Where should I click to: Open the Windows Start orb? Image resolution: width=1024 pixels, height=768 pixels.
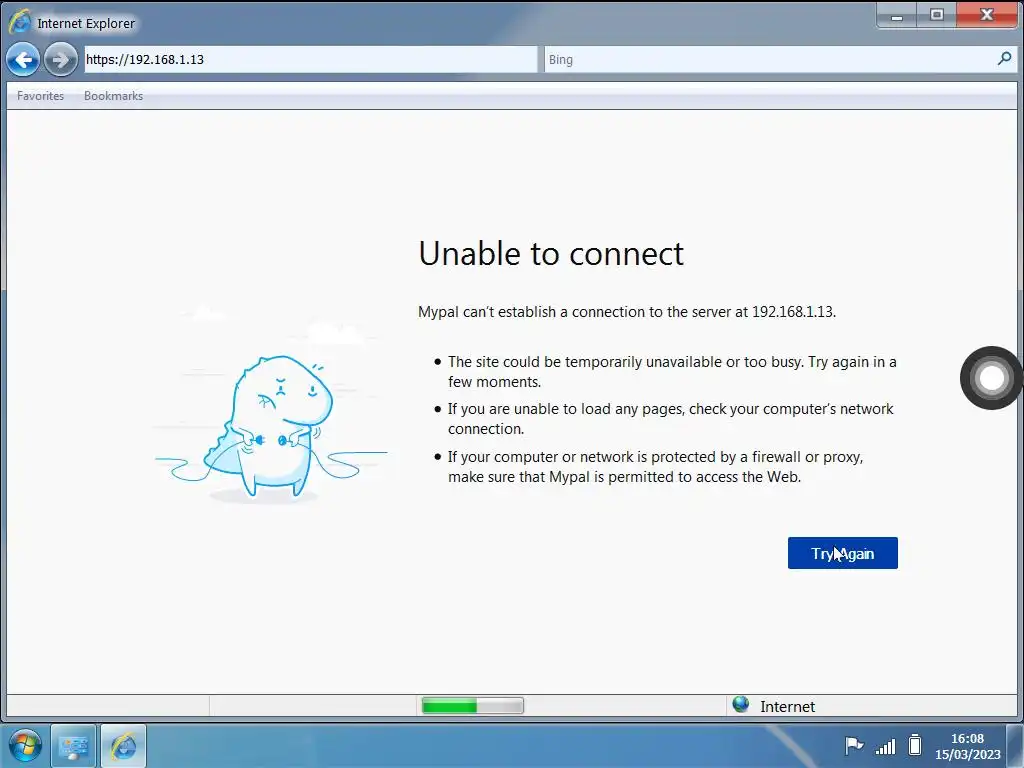pos(25,745)
